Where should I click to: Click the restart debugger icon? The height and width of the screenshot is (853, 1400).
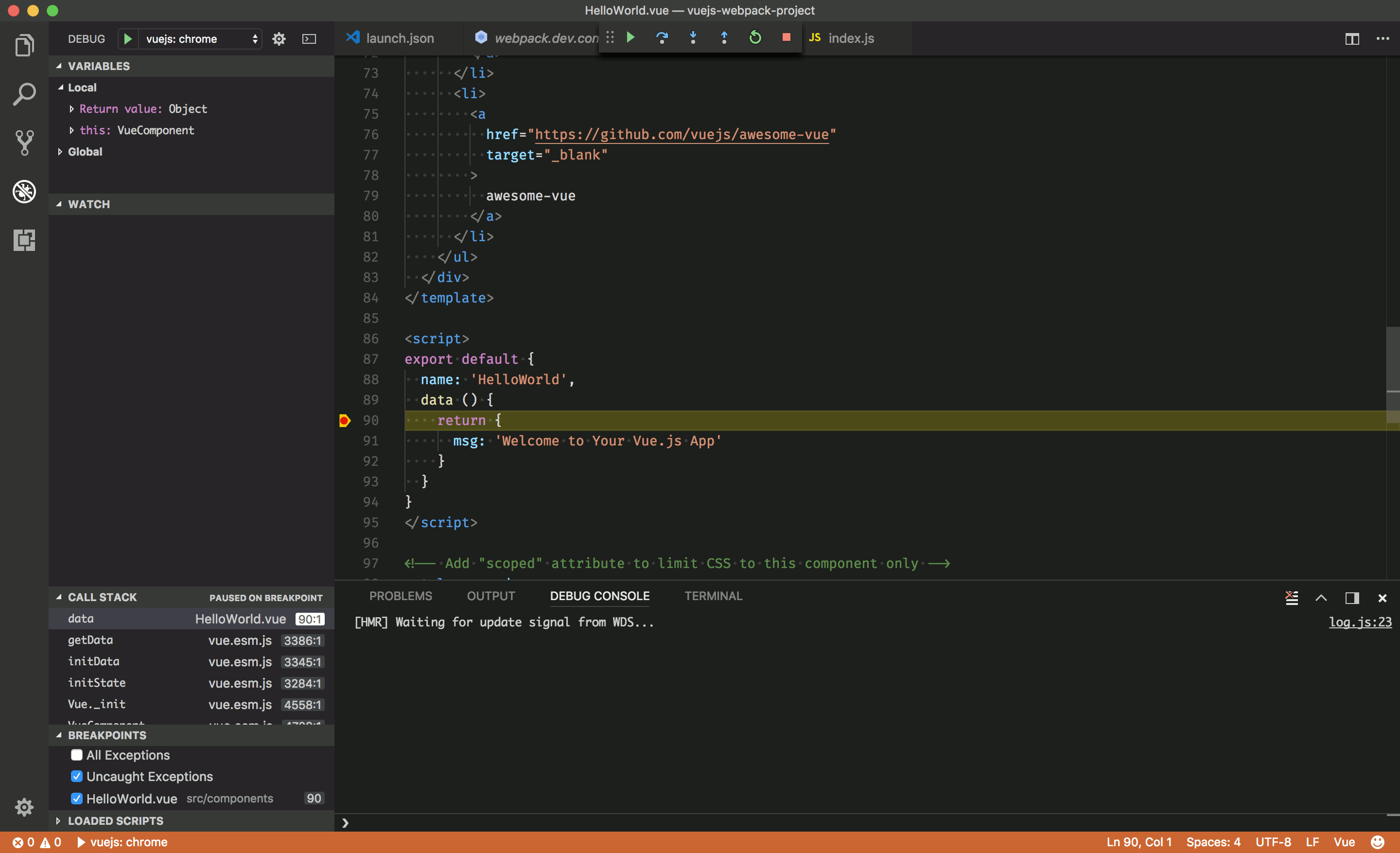pos(755,37)
